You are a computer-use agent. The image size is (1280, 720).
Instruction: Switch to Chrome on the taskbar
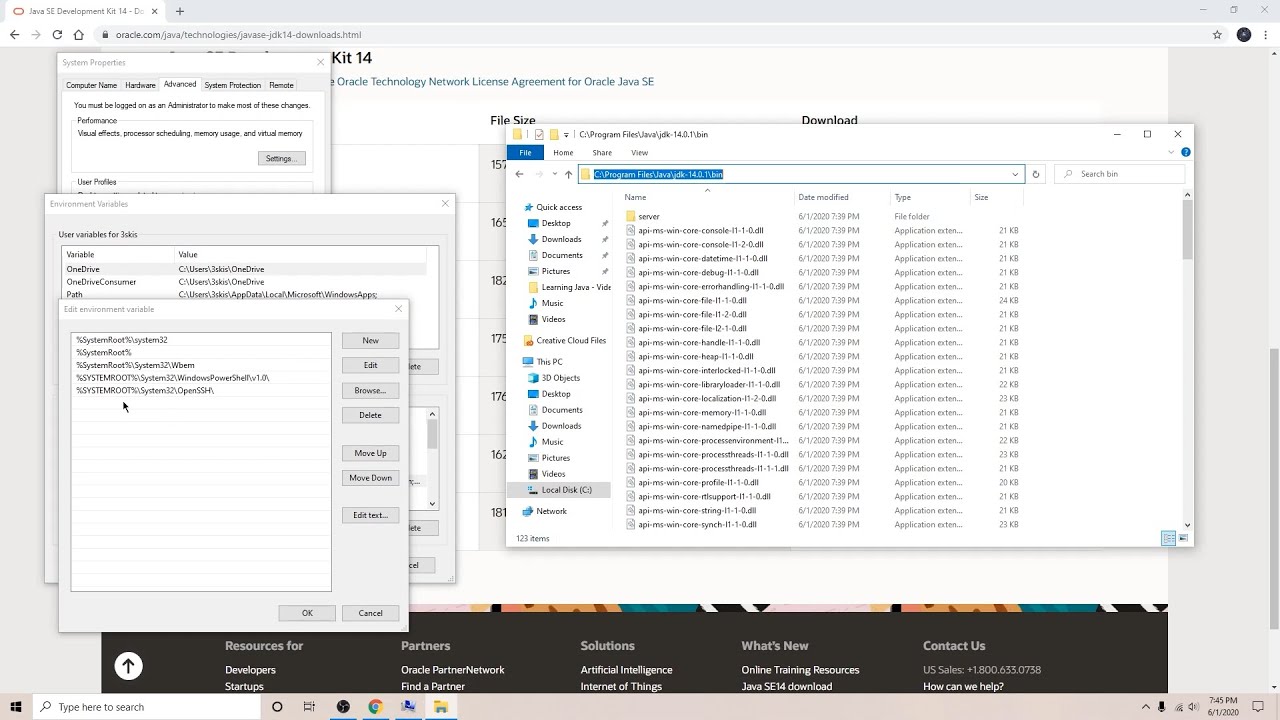375,707
